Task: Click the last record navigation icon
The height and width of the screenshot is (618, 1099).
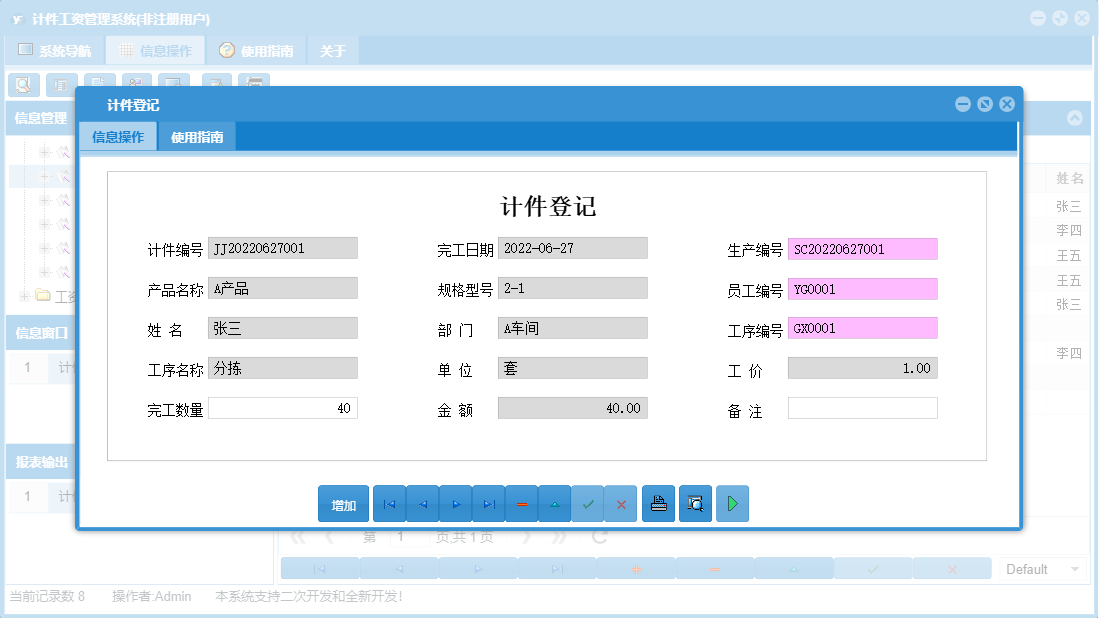Action: pyautogui.click(x=488, y=503)
